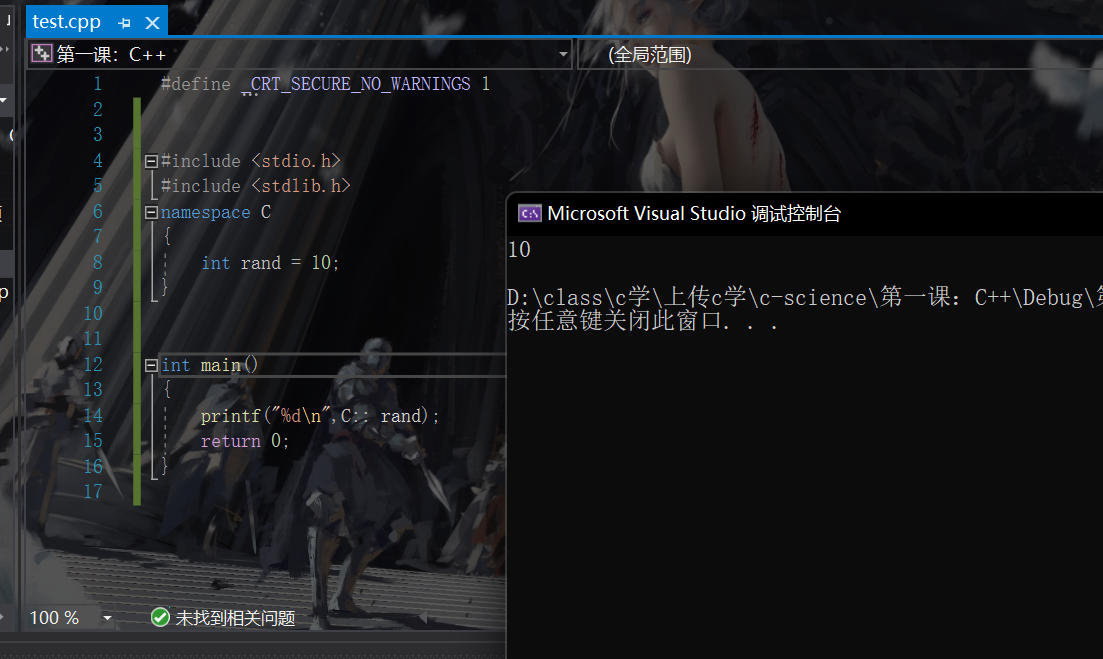Click the console icon in debug console title
The height and width of the screenshot is (659, 1103).
[x=530, y=213]
